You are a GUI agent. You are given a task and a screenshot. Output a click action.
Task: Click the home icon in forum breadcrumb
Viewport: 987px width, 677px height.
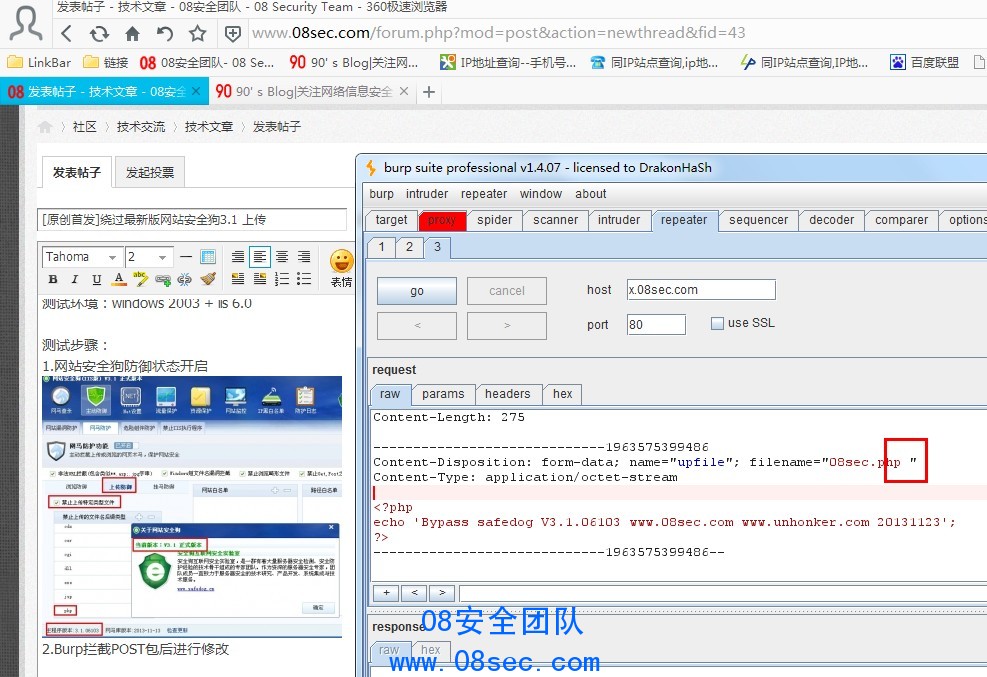[x=45, y=126]
